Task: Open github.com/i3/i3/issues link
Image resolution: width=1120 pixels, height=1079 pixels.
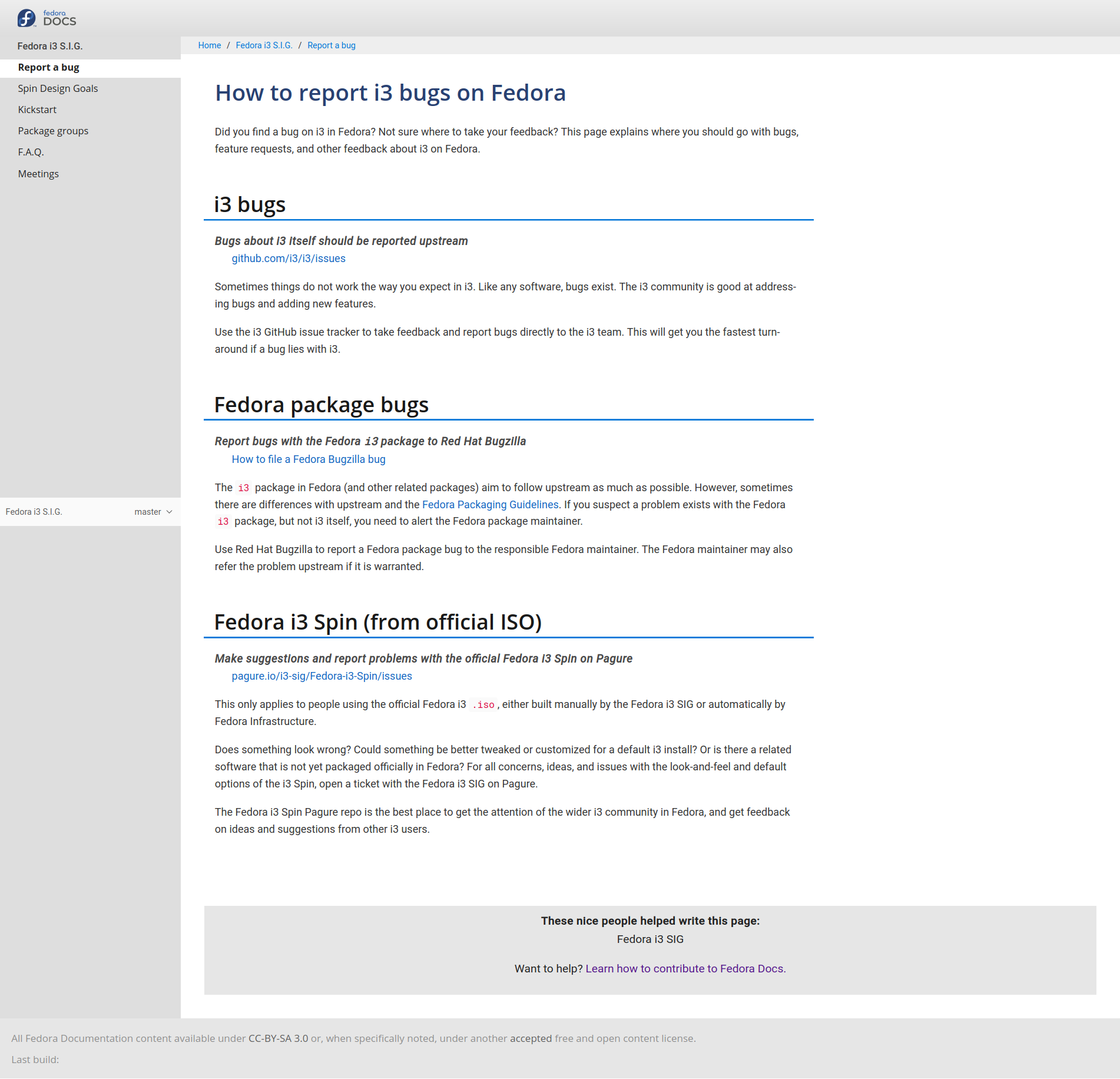Action: [x=289, y=259]
